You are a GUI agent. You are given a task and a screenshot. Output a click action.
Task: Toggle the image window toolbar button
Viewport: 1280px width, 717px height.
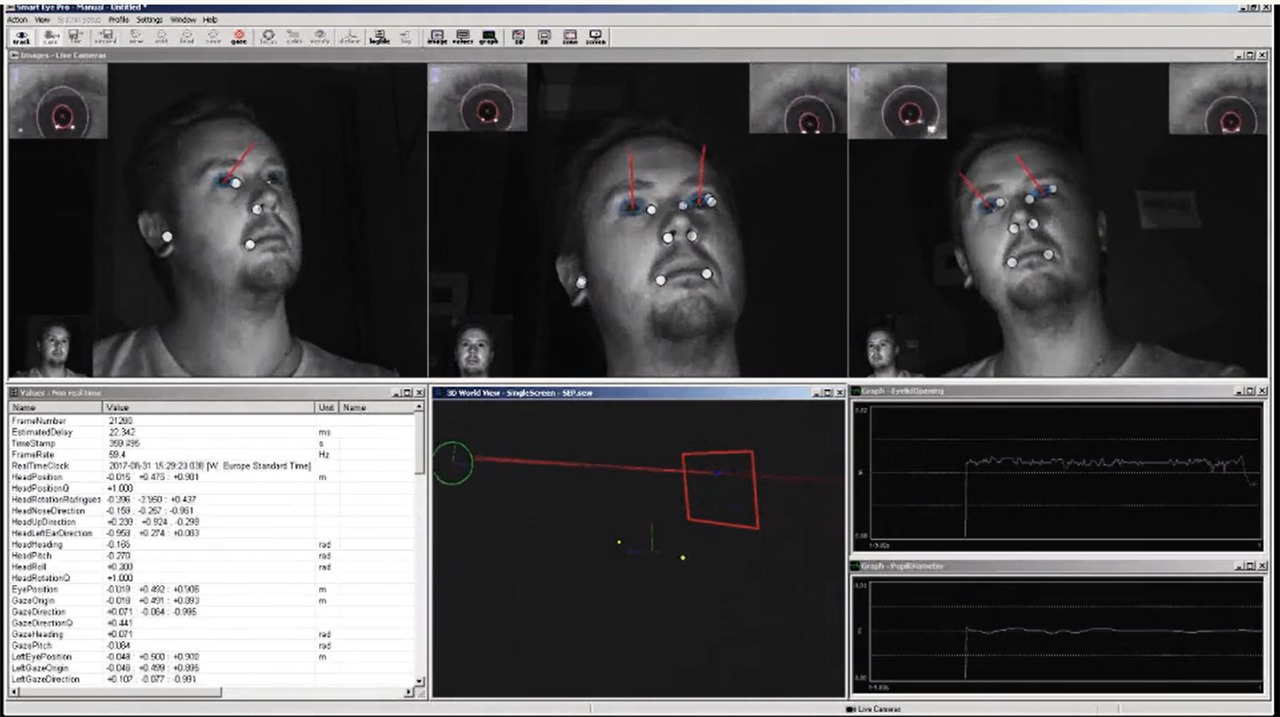[x=437, y=37]
